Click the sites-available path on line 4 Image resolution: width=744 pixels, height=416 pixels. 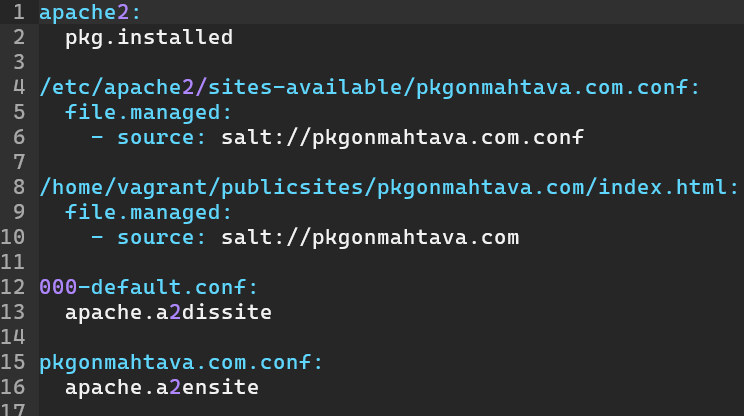[370, 88]
